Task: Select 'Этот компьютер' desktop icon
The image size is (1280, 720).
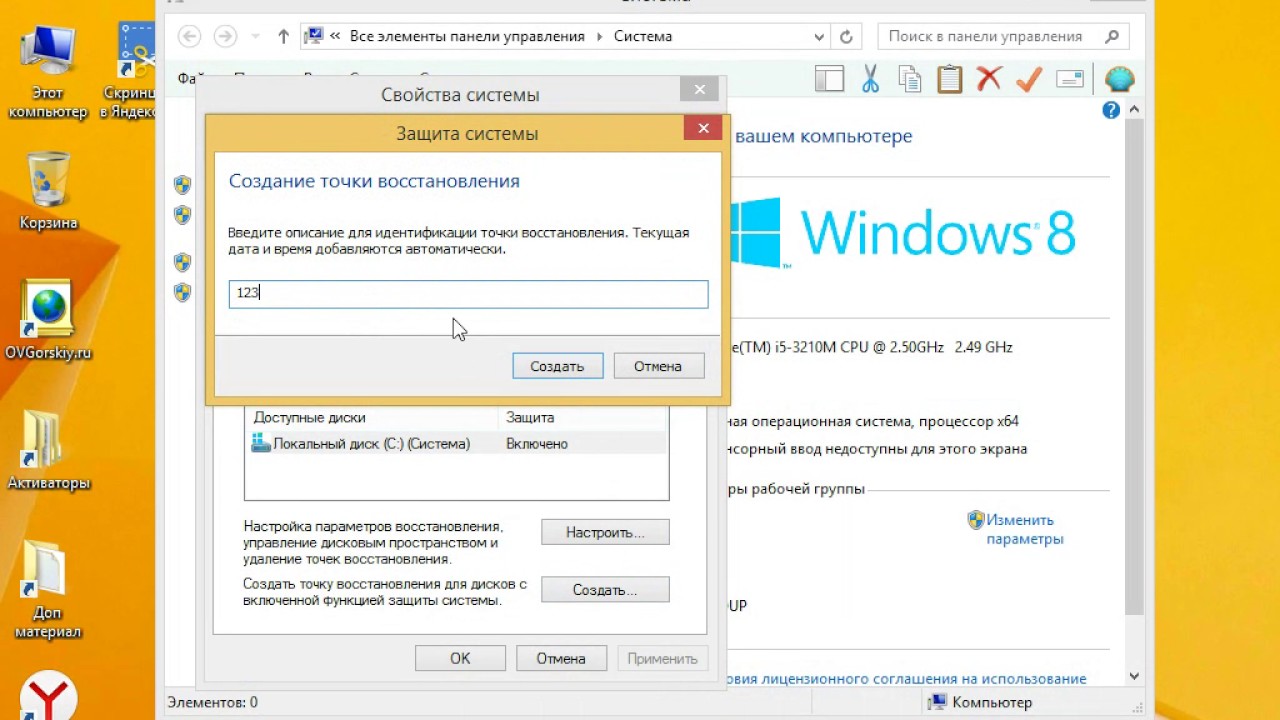Action: pyautogui.click(x=48, y=72)
